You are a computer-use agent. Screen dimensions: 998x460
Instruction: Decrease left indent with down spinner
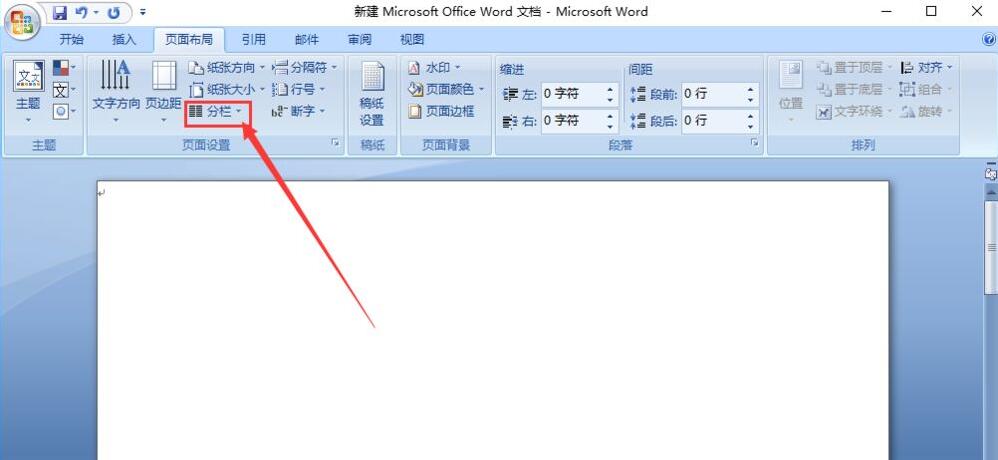pyautogui.click(x=610, y=100)
